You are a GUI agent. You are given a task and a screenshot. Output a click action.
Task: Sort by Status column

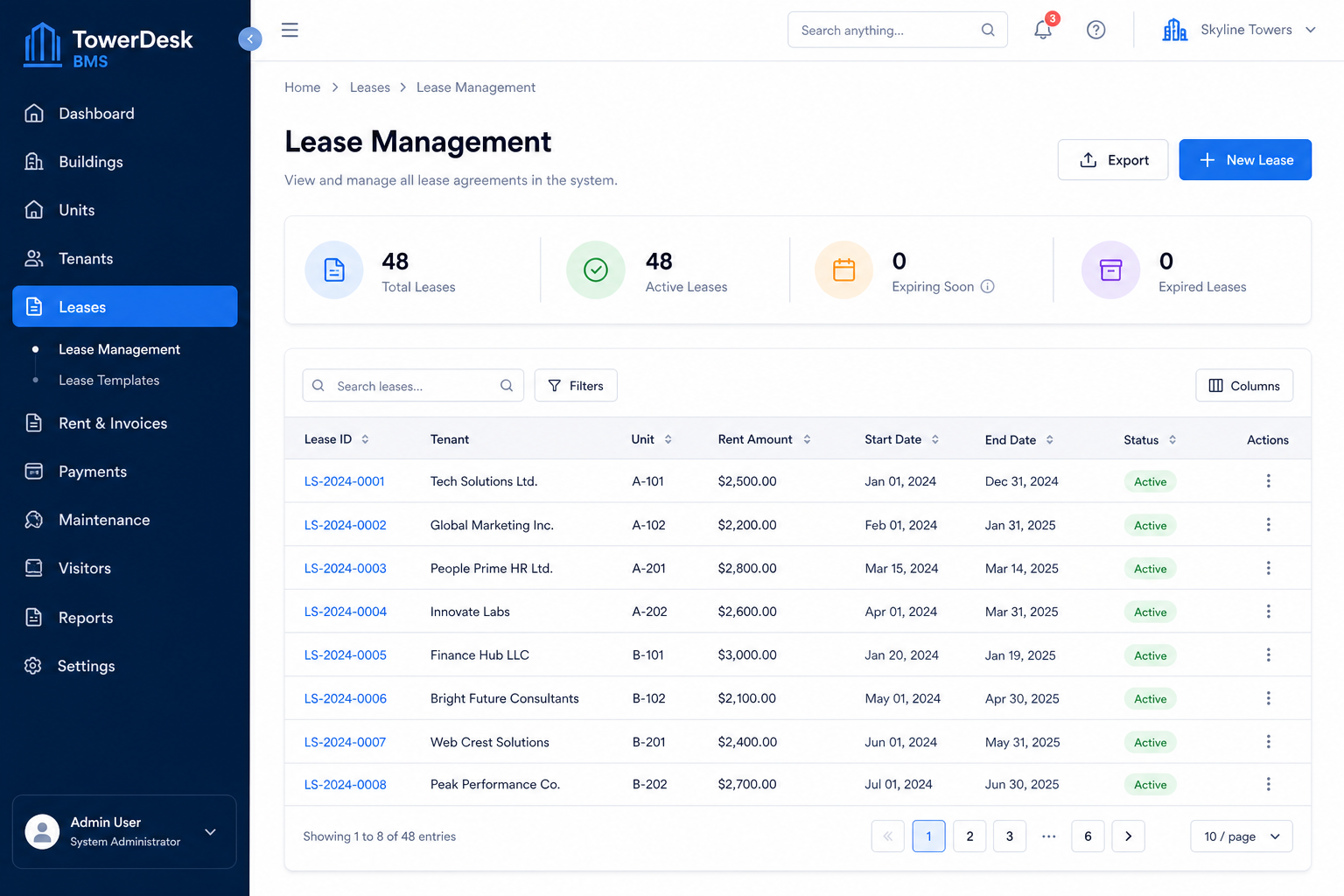pyautogui.click(x=1172, y=439)
